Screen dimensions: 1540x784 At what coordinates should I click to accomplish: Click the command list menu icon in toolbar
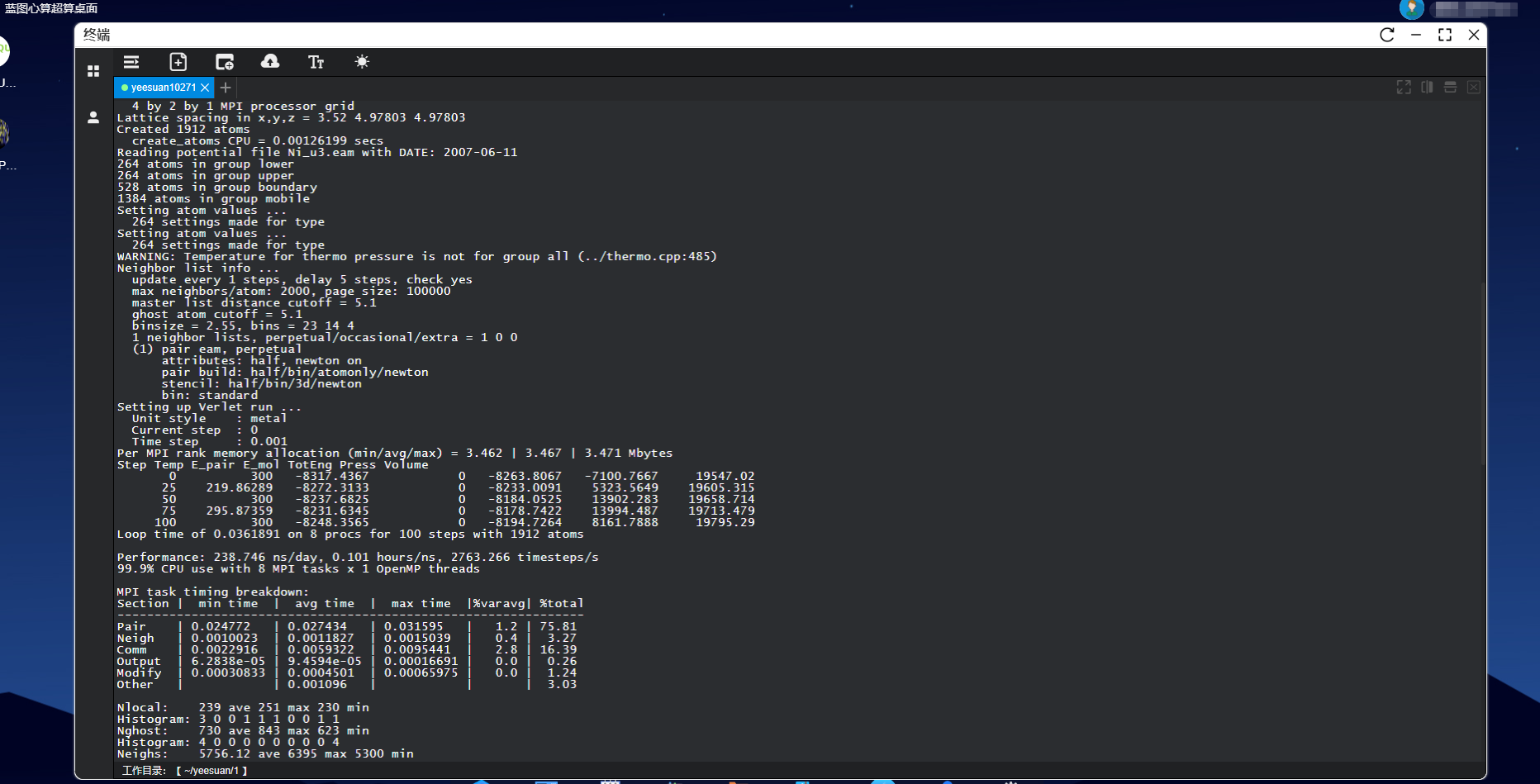pyautogui.click(x=131, y=62)
